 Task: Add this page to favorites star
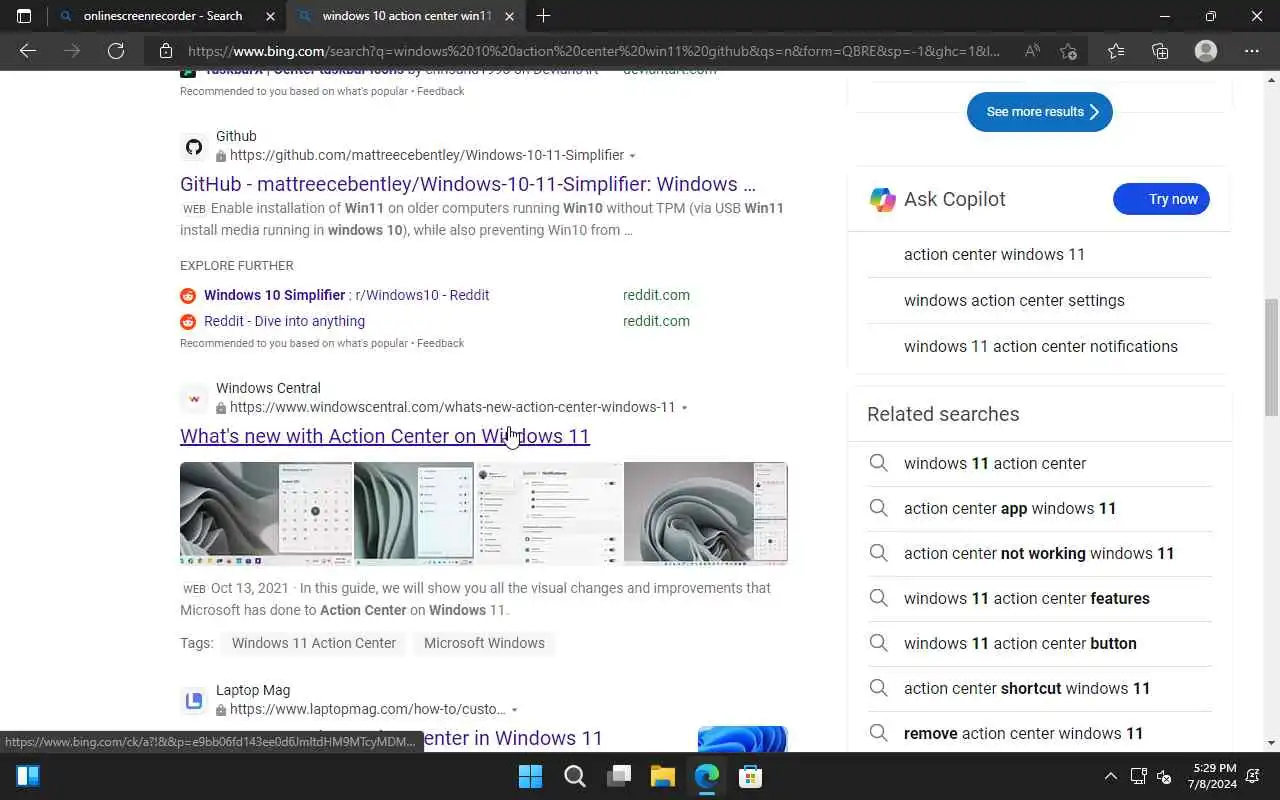coord(1068,51)
